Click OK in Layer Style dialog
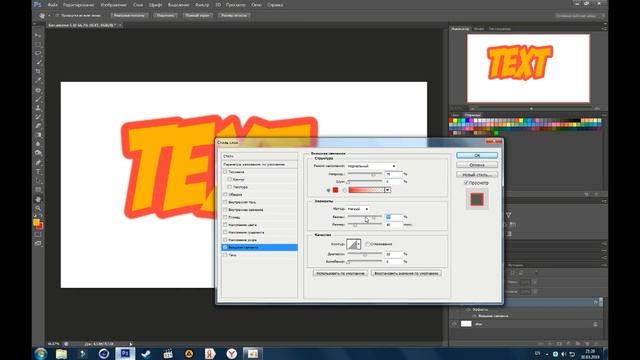The image size is (640, 360). pos(477,156)
